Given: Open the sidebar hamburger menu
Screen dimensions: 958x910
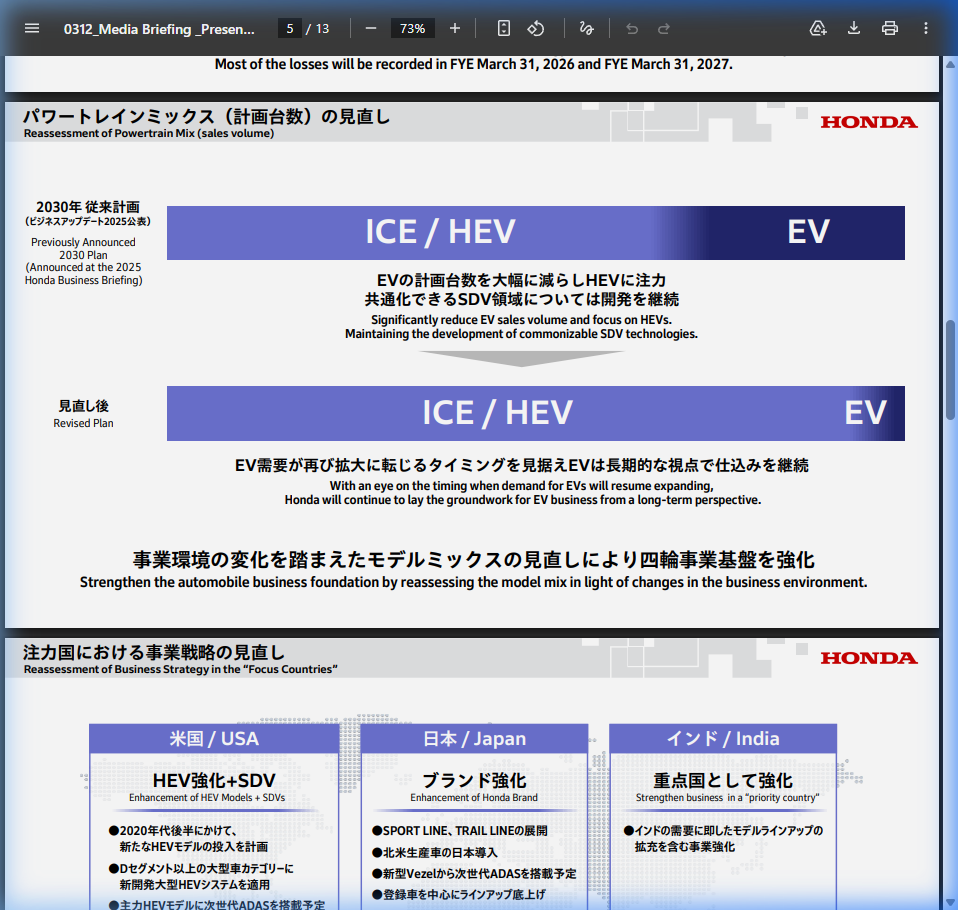Looking at the screenshot, I should pos(32,29).
